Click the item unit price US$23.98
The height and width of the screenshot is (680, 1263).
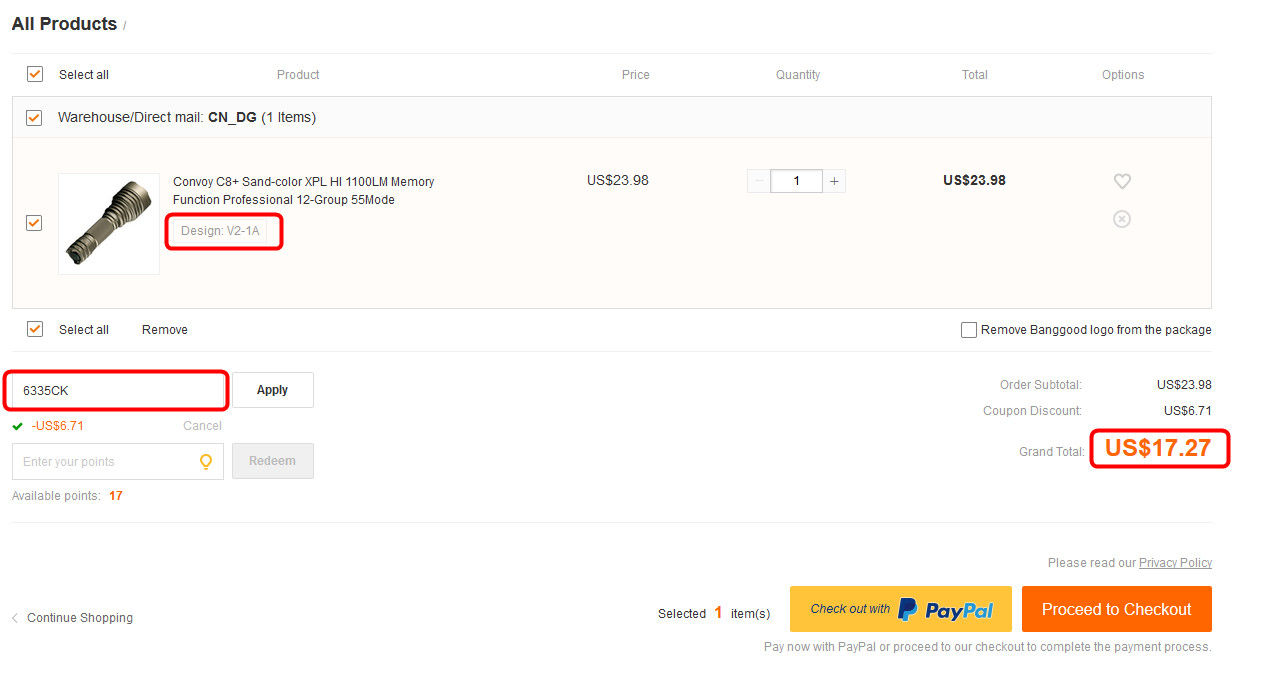618,181
